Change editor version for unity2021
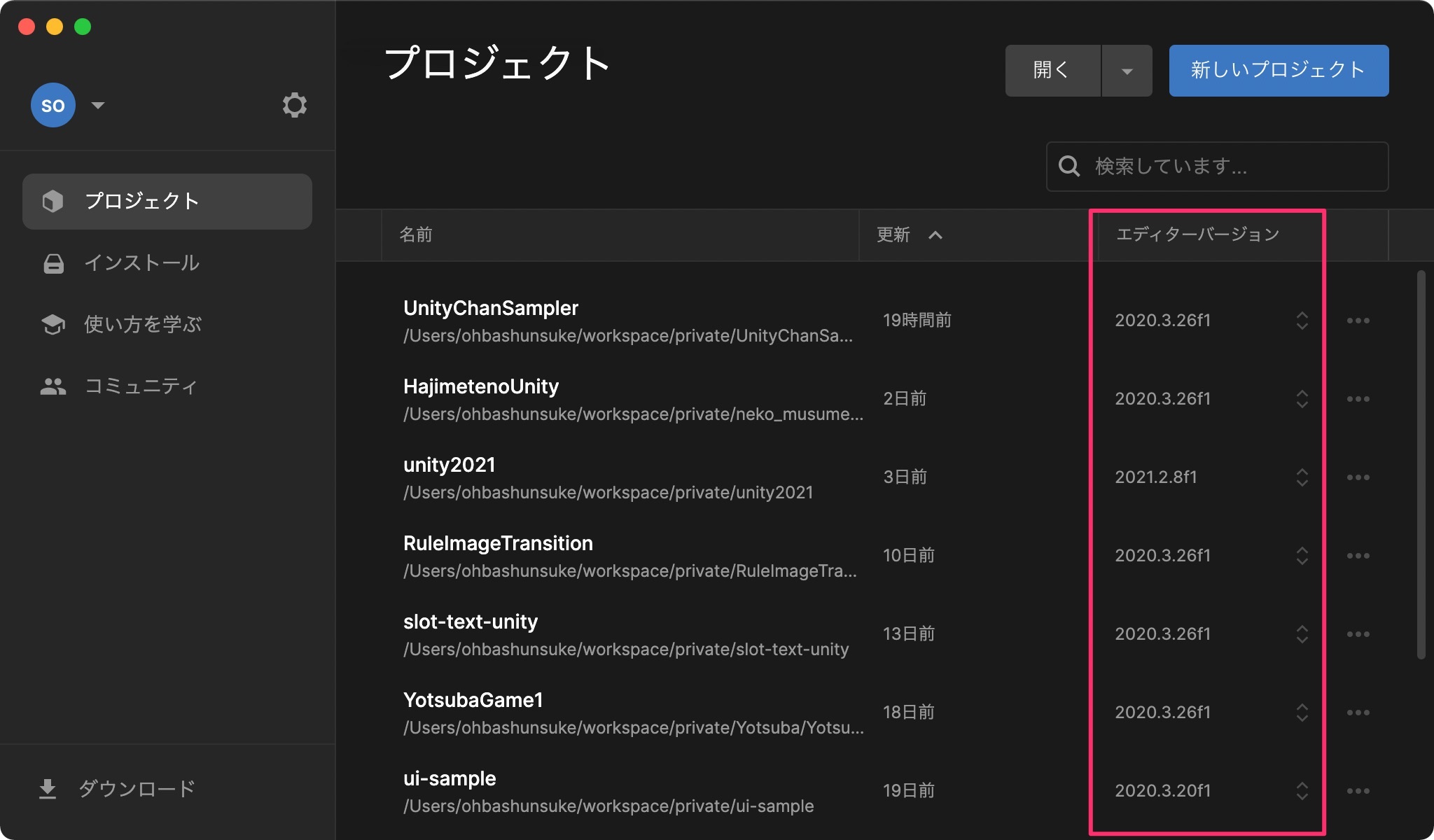Image resolution: width=1434 pixels, height=840 pixels. point(1302,477)
